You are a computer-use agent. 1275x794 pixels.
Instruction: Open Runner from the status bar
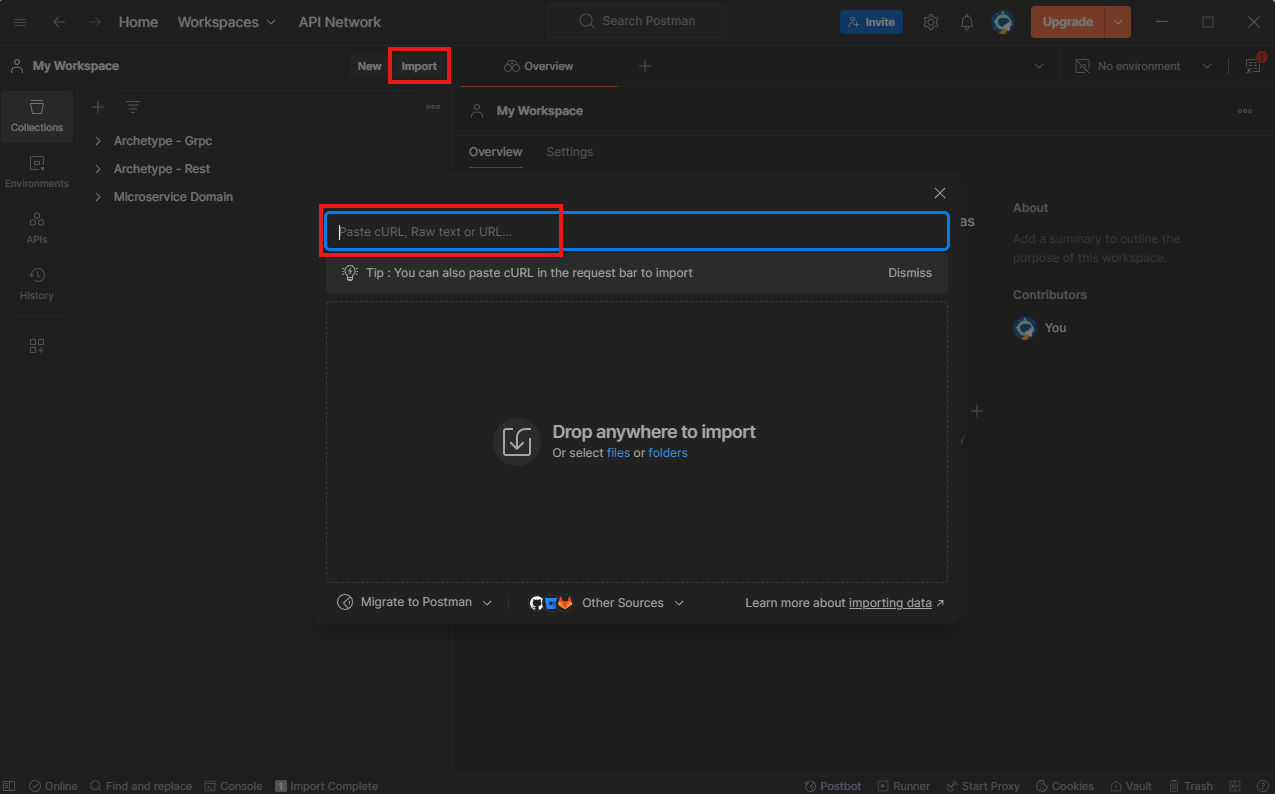(x=902, y=786)
